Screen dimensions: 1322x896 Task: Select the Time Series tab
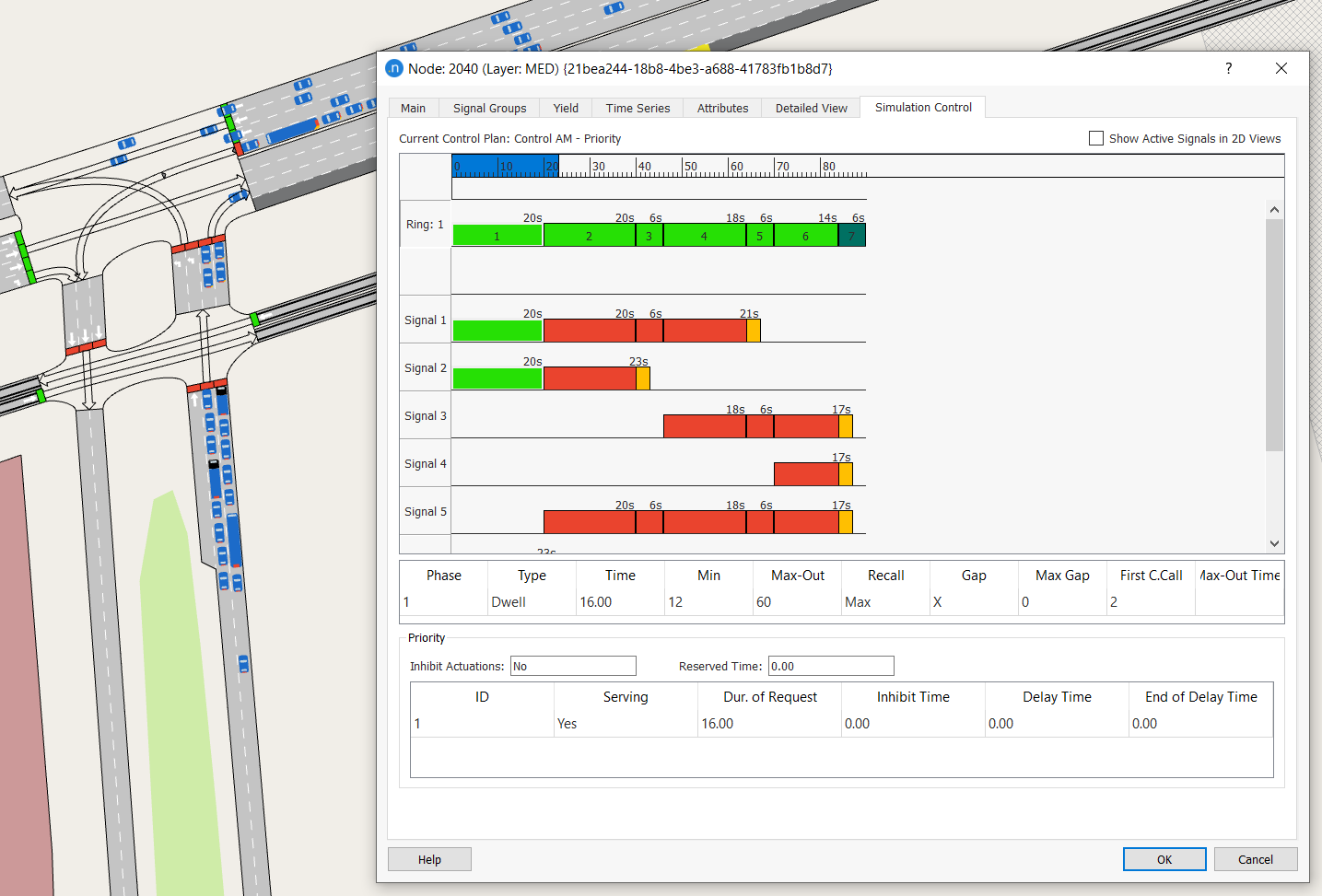point(638,108)
